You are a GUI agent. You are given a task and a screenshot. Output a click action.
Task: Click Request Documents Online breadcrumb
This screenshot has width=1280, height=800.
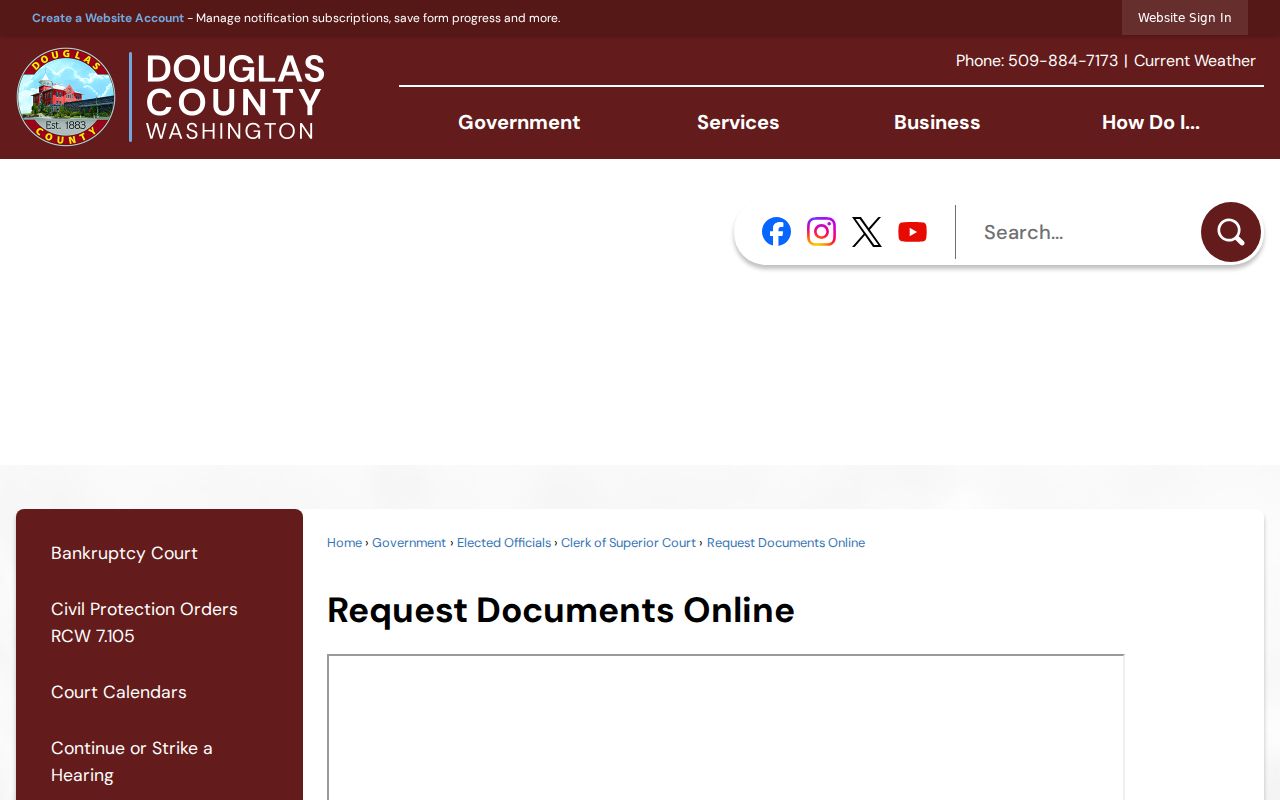click(x=786, y=543)
